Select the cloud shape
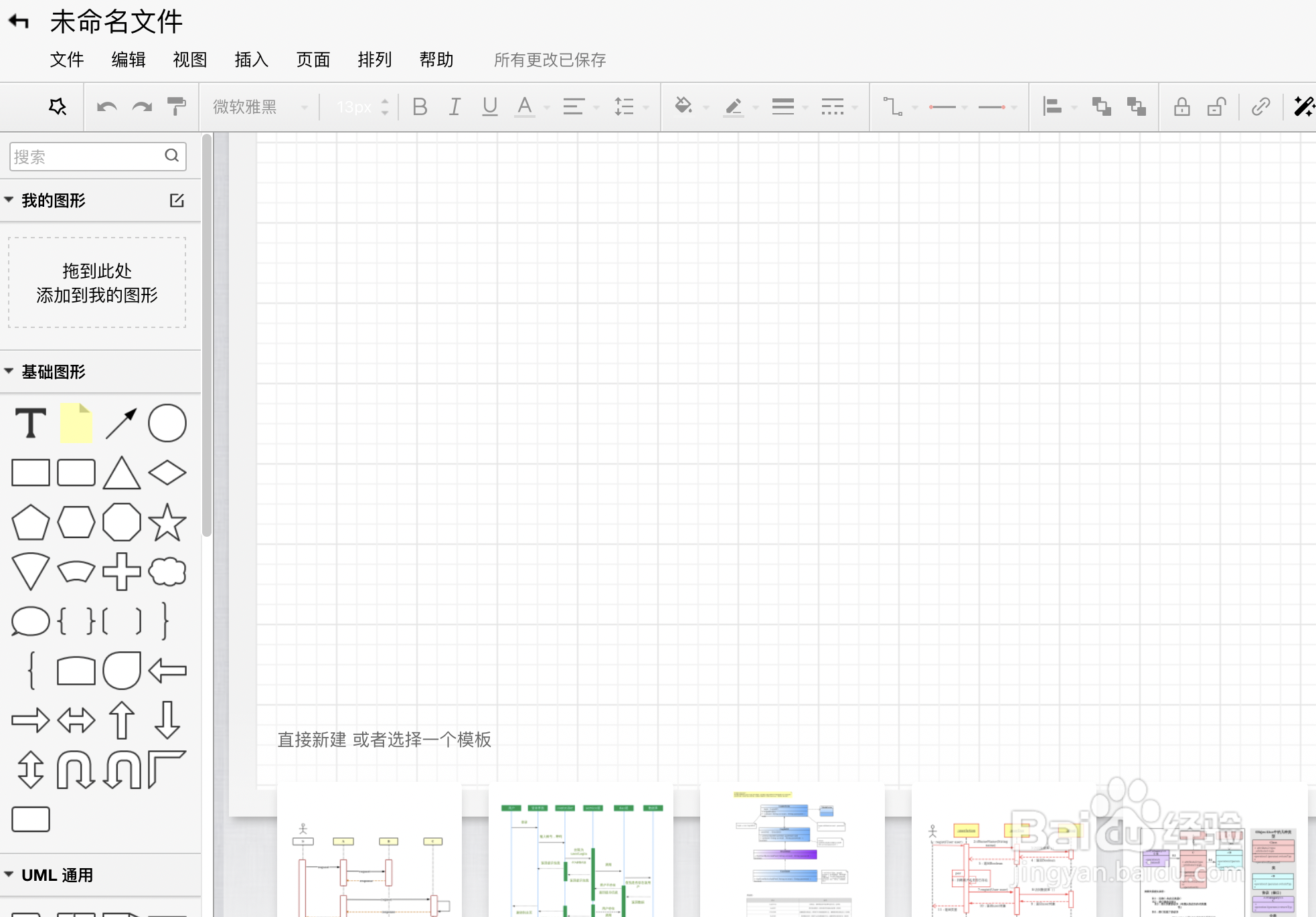Image resolution: width=1316 pixels, height=917 pixels. 167,572
